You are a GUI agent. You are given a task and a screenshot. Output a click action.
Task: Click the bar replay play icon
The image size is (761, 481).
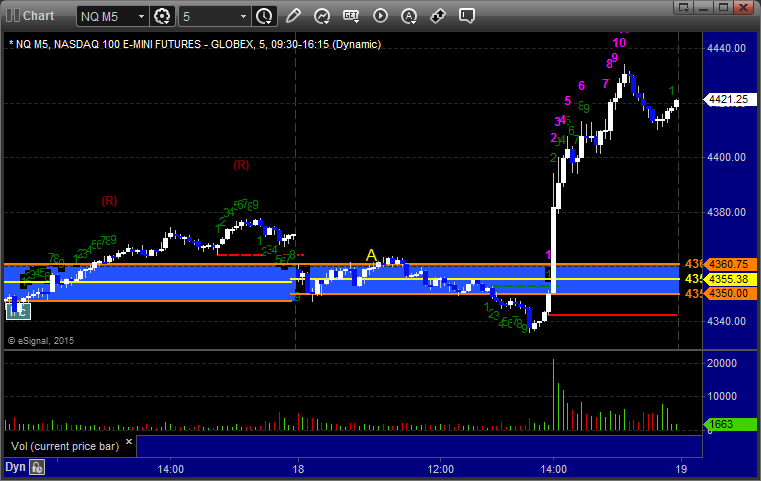click(380, 16)
